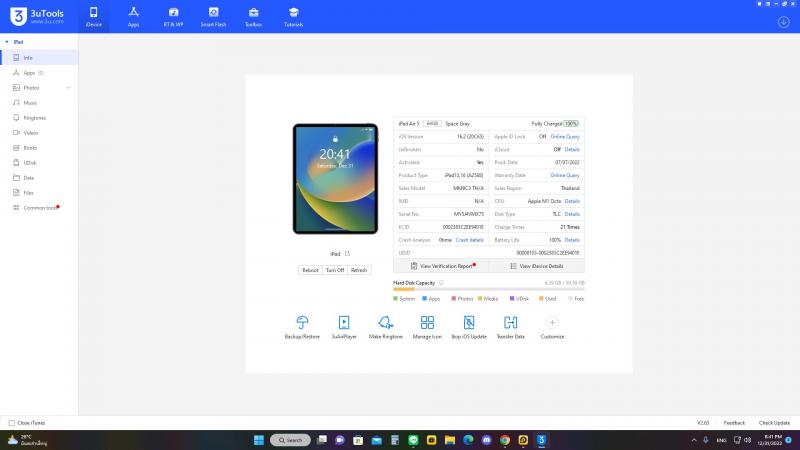This screenshot has height=450, width=800.
Task: Collapse the iPad device tree node
Action: pyautogui.click(x=7, y=42)
